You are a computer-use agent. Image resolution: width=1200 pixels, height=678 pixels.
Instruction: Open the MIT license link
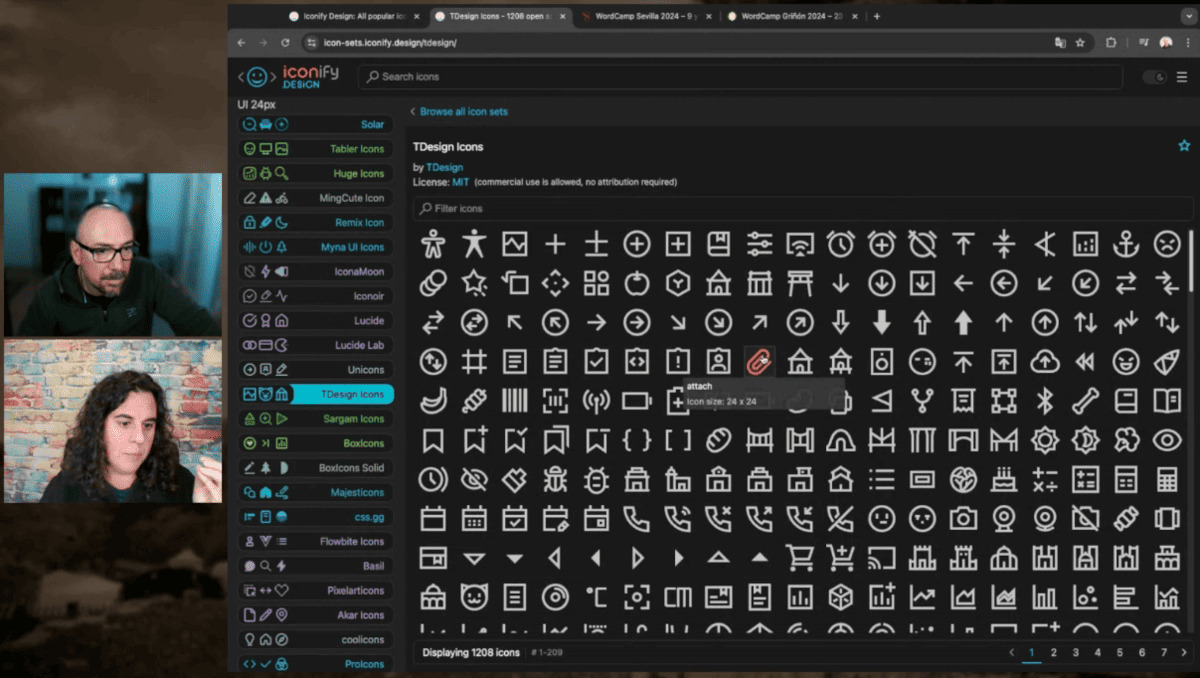click(460, 182)
